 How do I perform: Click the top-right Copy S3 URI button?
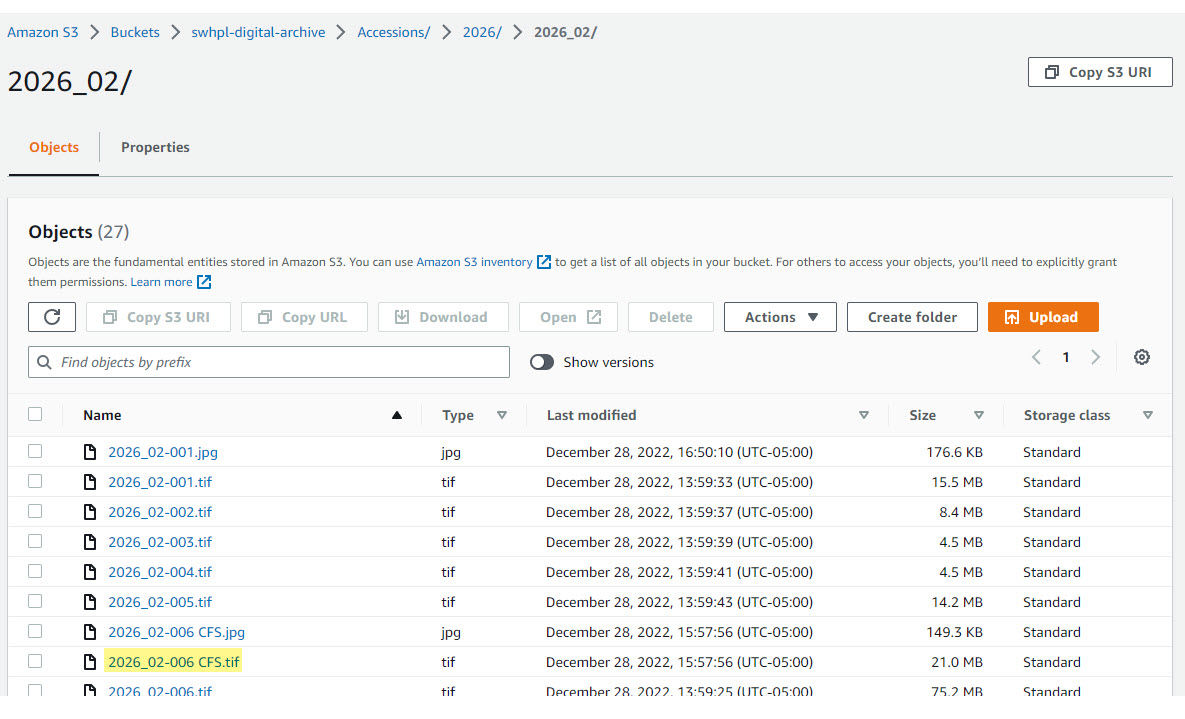click(1100, 72)
